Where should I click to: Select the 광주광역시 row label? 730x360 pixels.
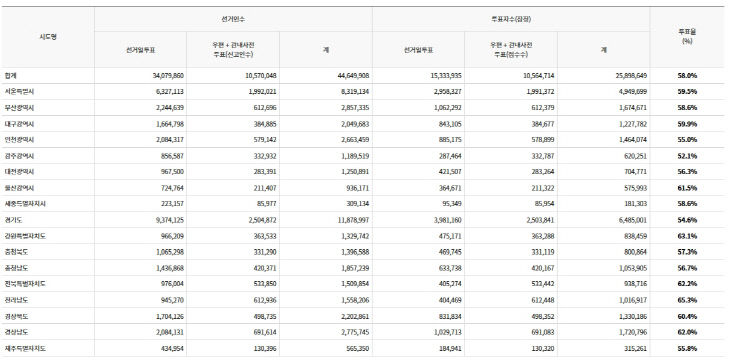pos(20,156)
